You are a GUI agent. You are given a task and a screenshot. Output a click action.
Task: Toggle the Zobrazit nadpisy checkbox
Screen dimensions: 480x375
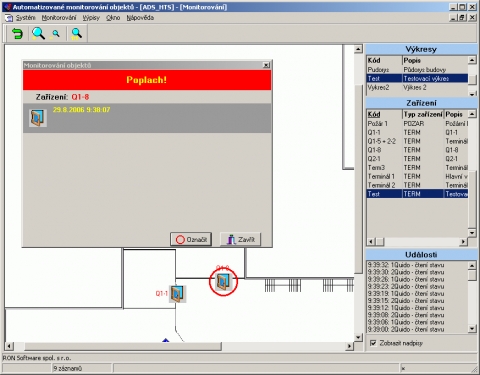point(373,343)
